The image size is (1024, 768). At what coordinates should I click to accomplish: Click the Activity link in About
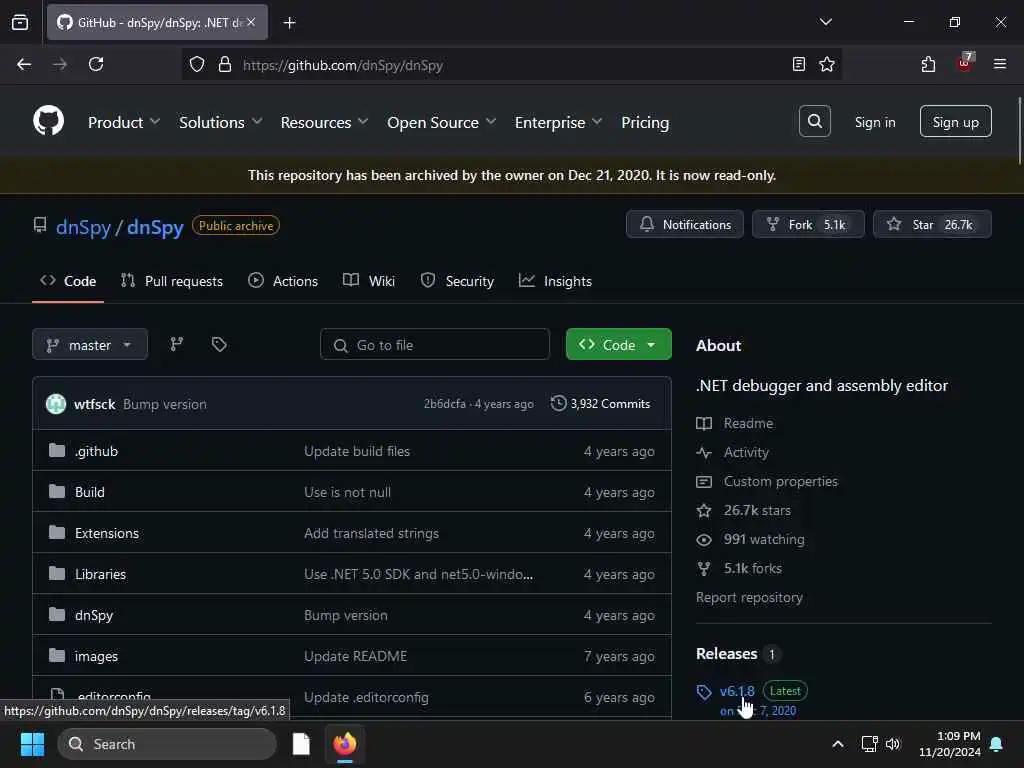733,452
